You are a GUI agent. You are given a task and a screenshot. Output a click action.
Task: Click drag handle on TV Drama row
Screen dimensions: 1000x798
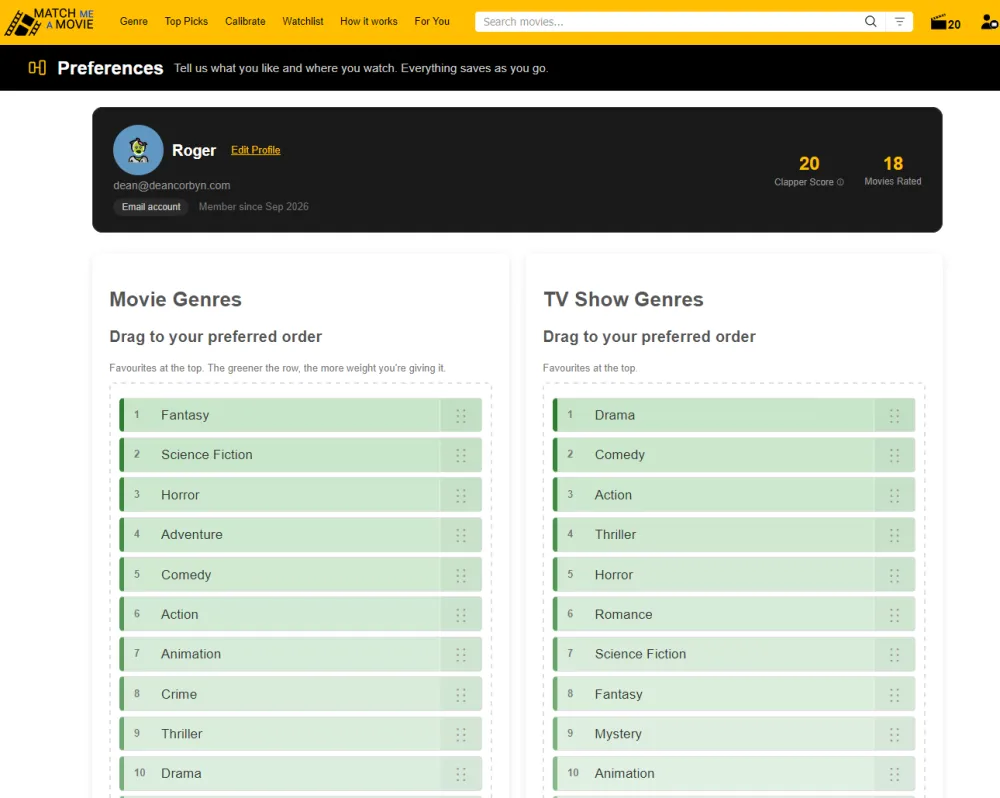(x=894, y=416)
